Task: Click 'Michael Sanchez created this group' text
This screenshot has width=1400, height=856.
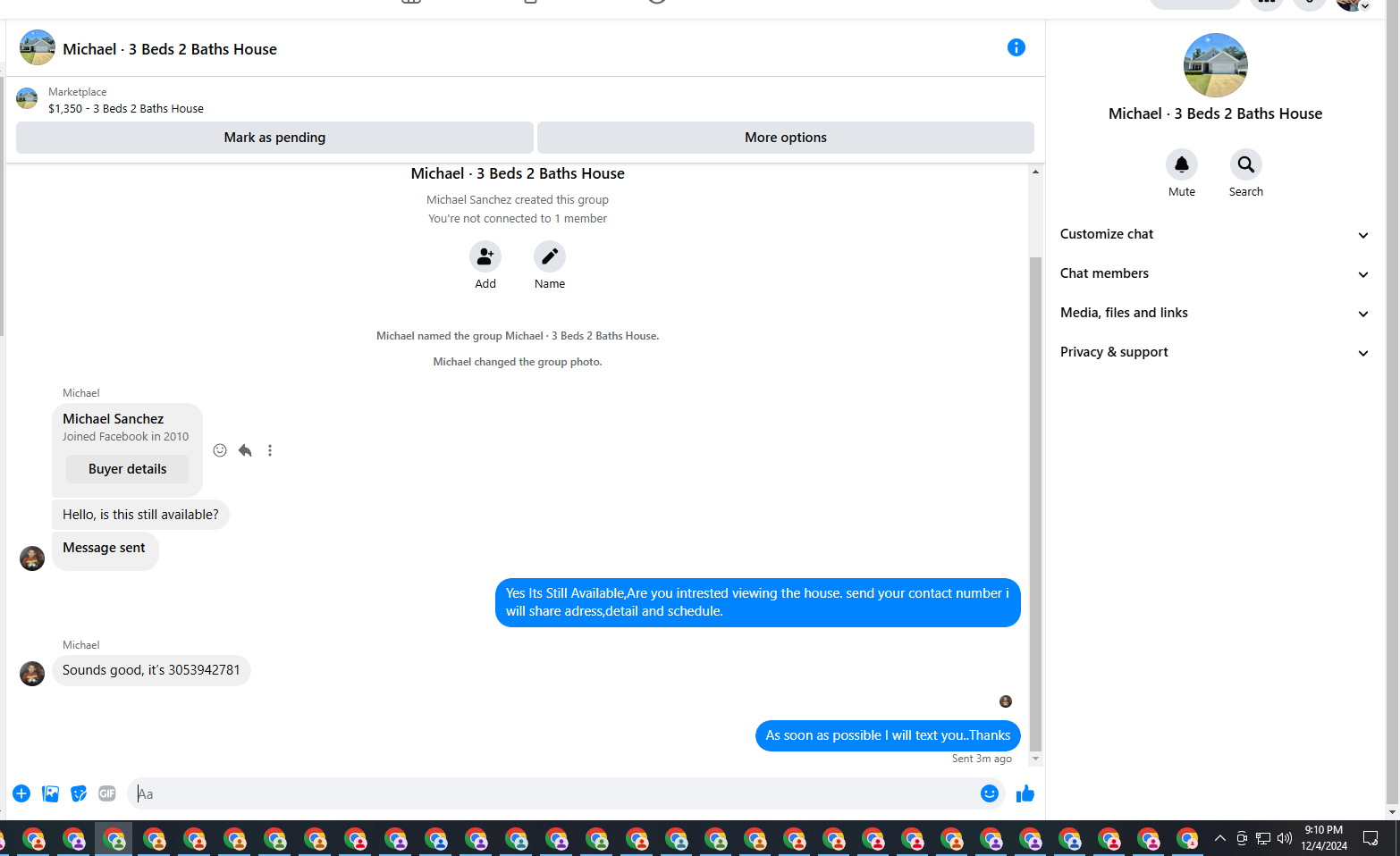Action: (517, 200)
